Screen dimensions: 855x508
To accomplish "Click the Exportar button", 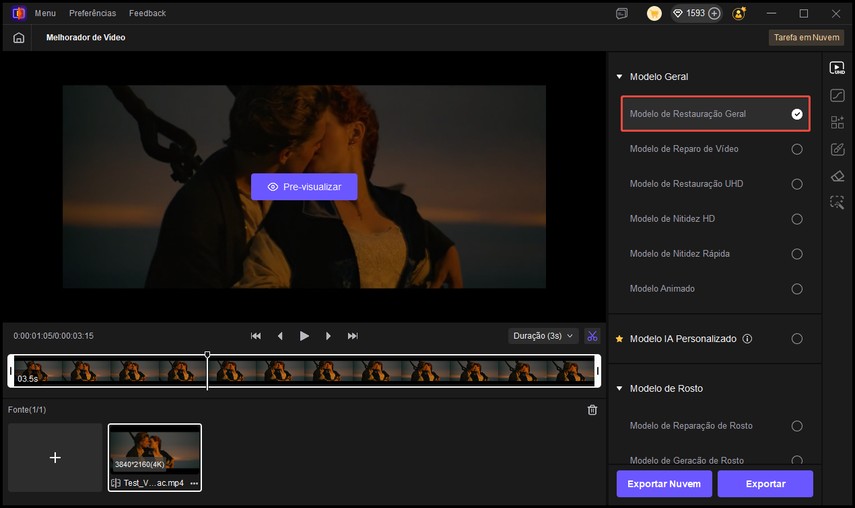I will [x=766, y=484].
